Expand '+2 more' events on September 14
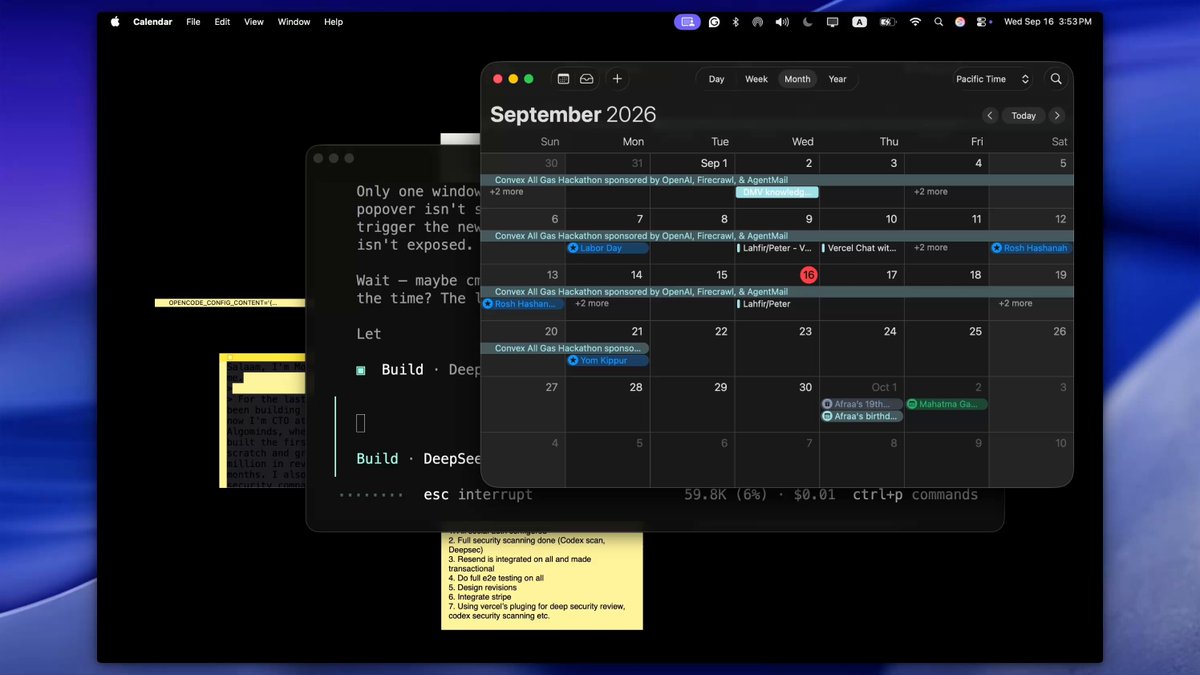Viewport: 1200px width, 675px height. [x=591, y=304]
